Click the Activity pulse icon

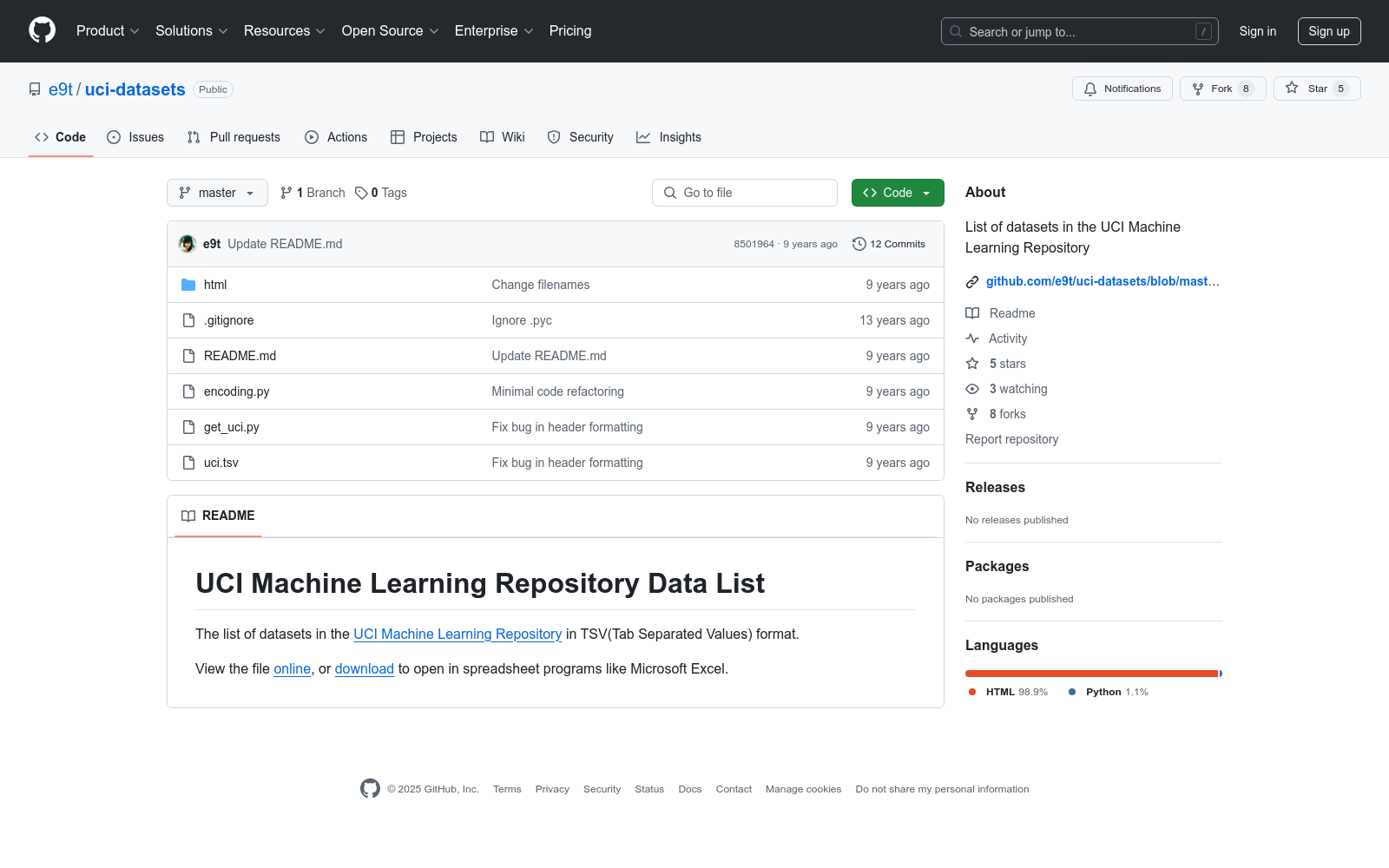tap(972, 339)
